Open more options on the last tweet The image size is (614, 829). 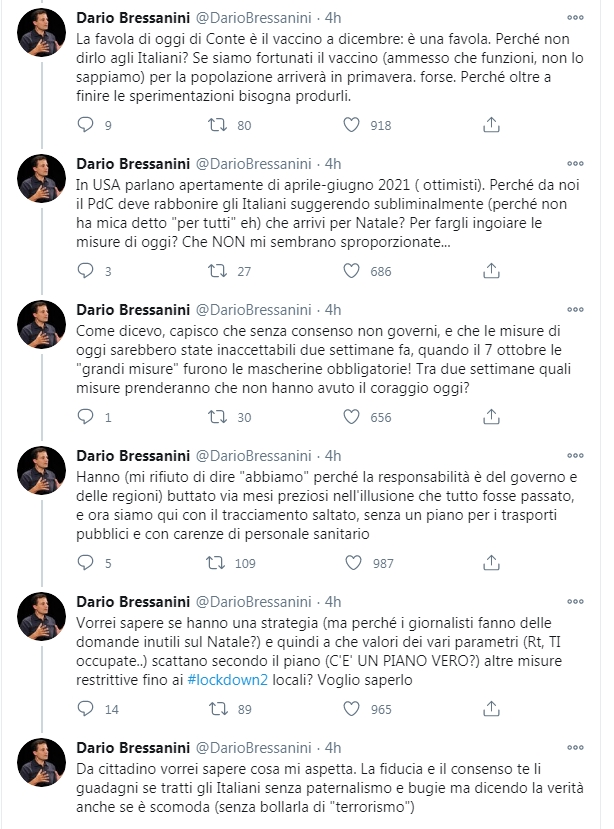575,747
